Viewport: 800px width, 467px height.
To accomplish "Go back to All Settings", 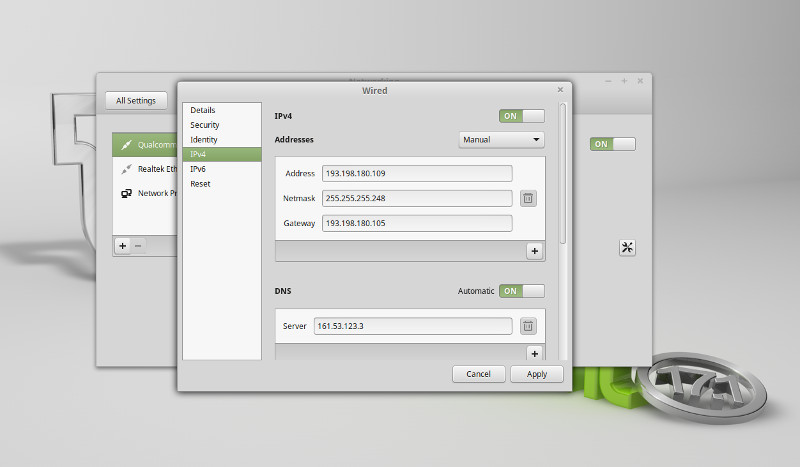I will [x=135, y=101].
